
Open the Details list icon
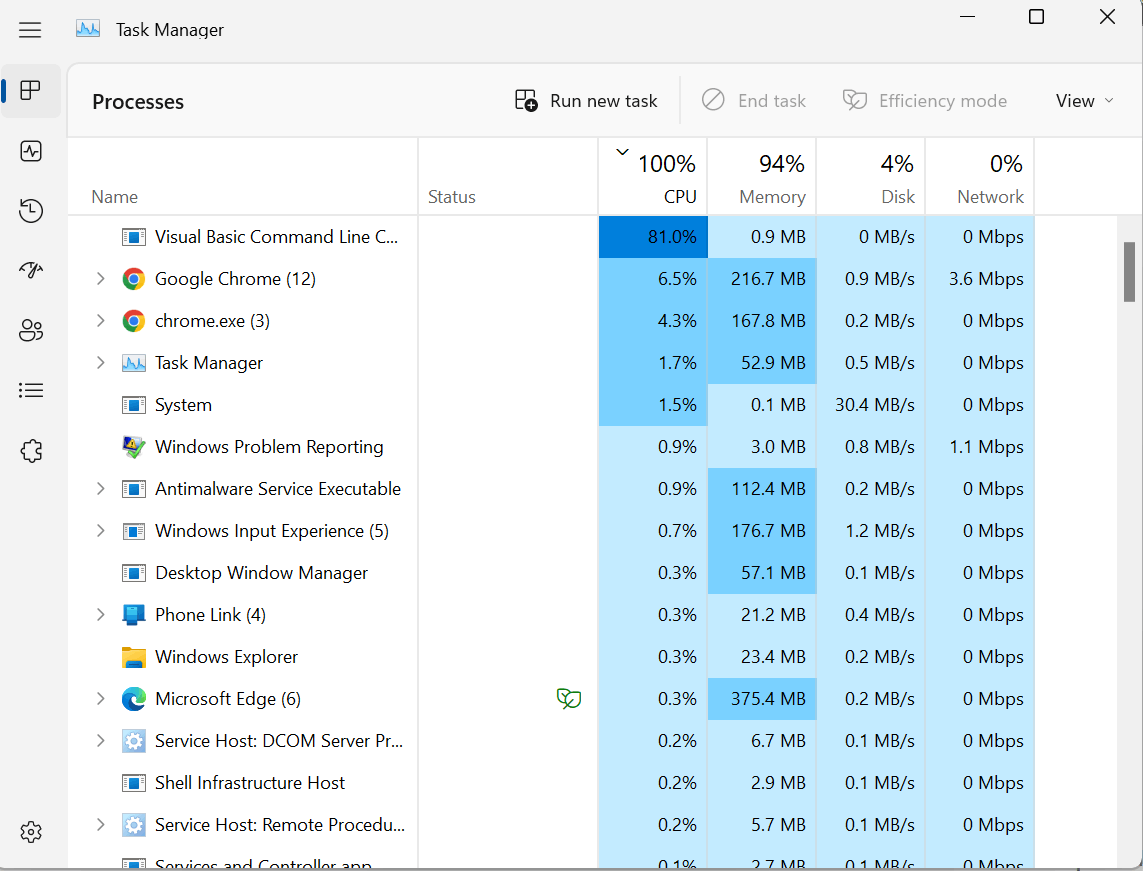(x=31, y=390)
